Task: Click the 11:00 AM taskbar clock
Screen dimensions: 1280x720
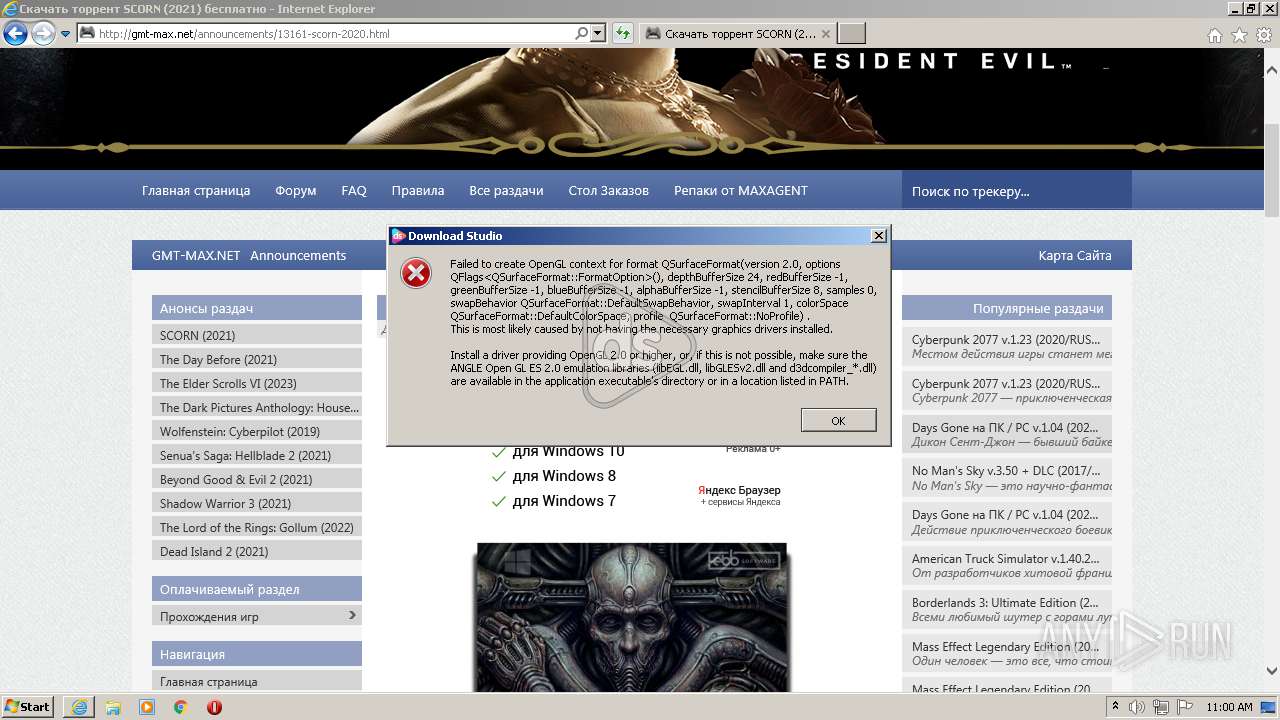Action: click(x=1229, y=706)
